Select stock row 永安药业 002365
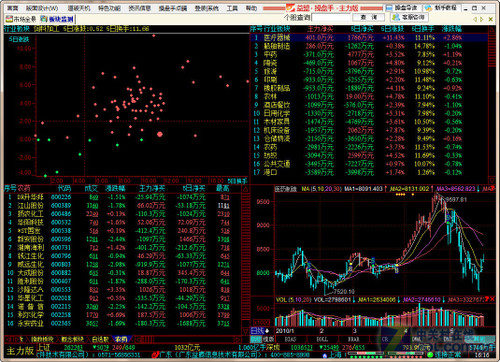 [x=122, y=323]
